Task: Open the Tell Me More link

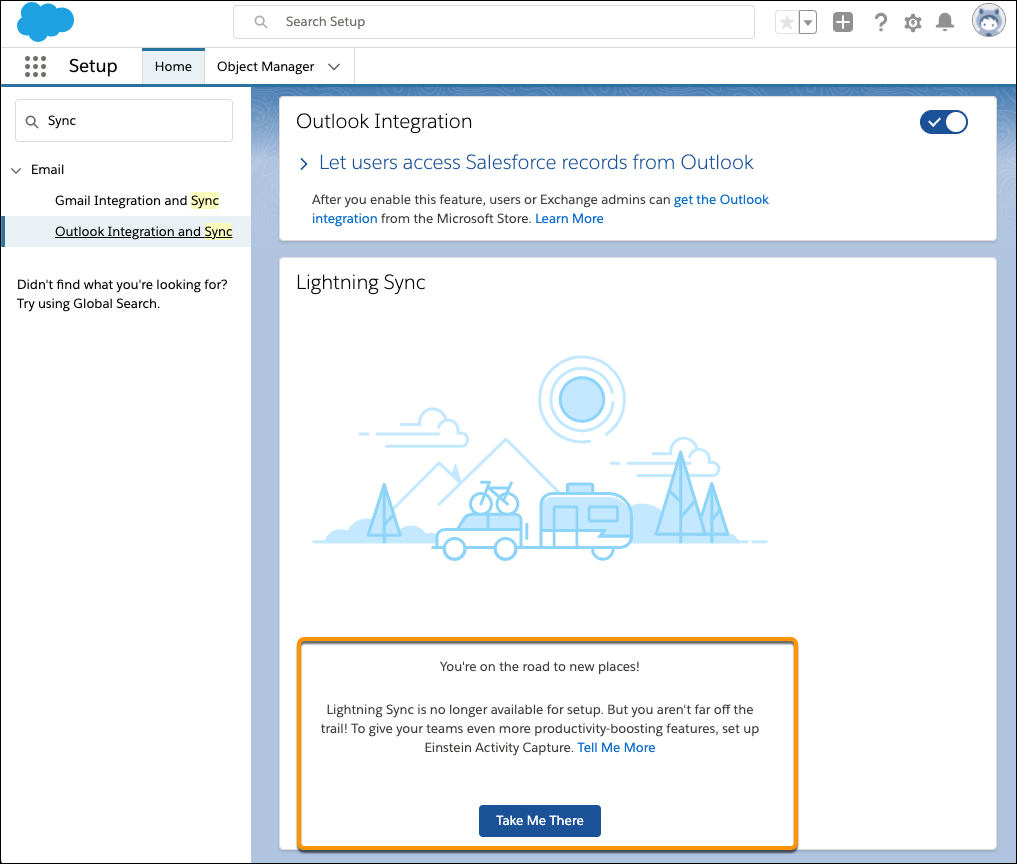Action: [616, 748]
